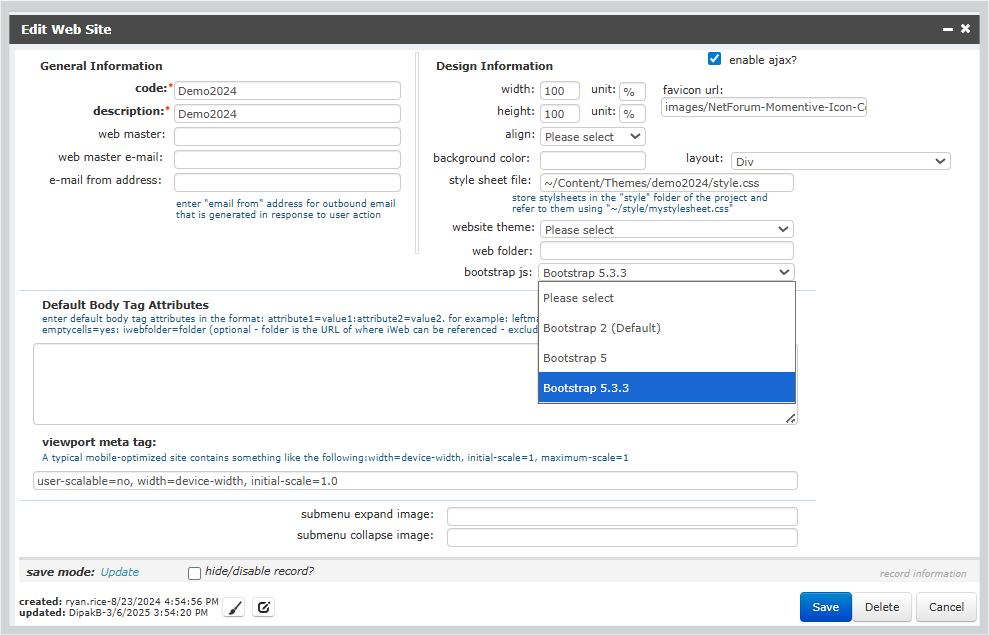This screenshot has width=989, height=635.
Task: Check the hide/disable record checkbox
Action: [x=194, y=573]
